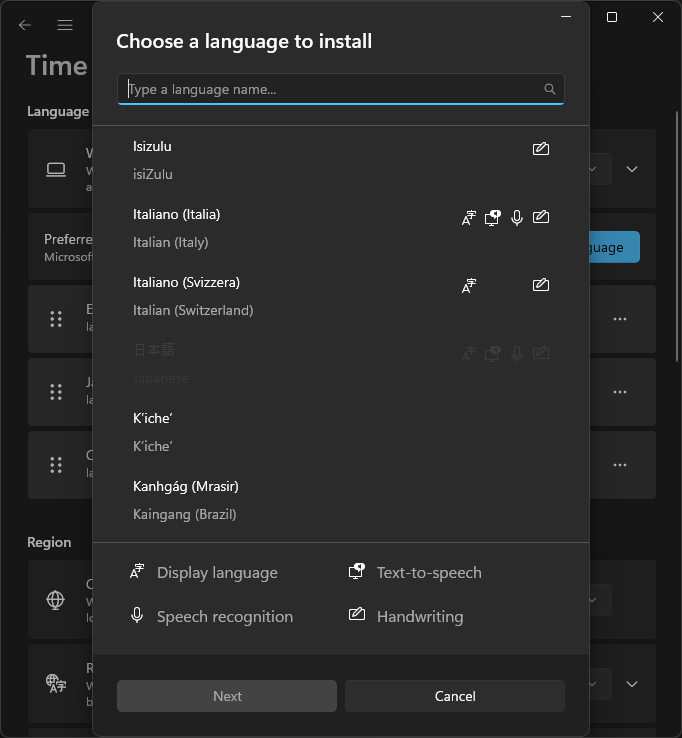Screen dimensions: 682x738
Task: Click handwriting icon for Italiano (Svizzera)
Action: pyautogui.click(x=540, y=285)
